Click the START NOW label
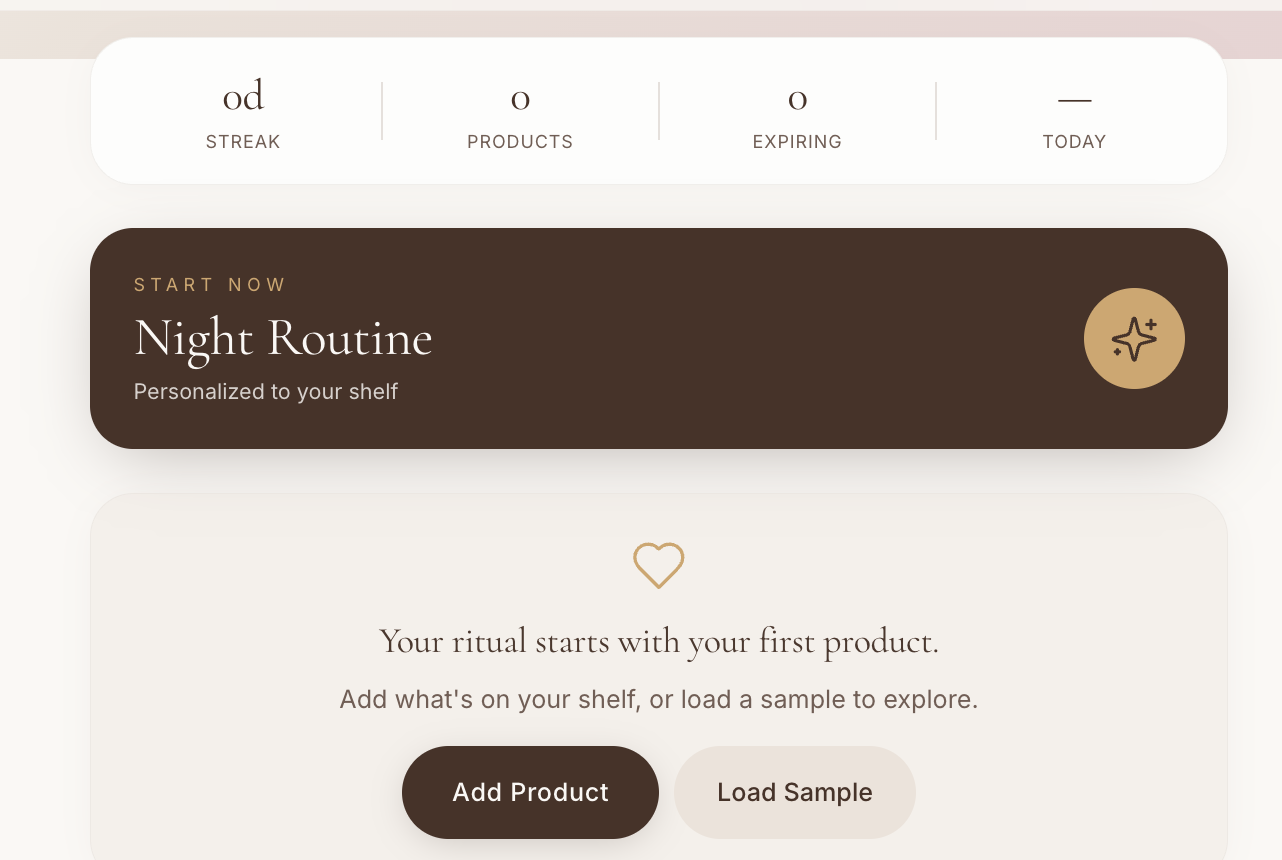Screen dimensions: 1282x860 pyautogui.click(x=210, y=284)
